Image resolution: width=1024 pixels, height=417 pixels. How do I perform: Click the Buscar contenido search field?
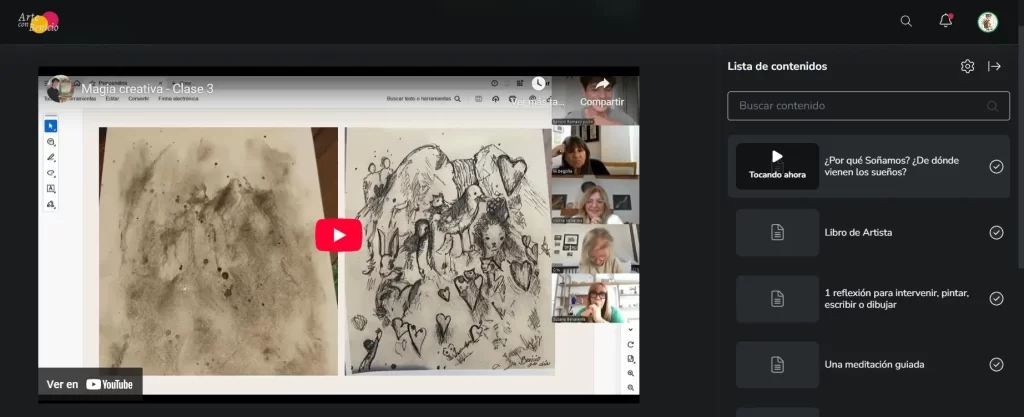(869, 106)
